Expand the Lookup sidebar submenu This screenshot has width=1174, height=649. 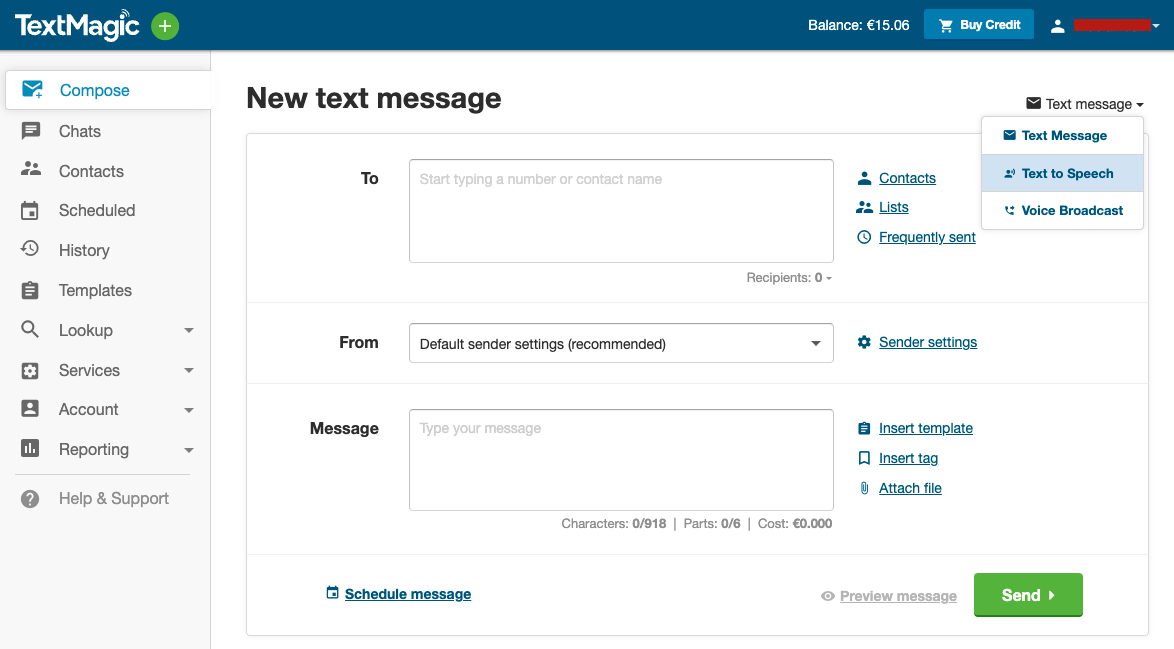pyautogui.click(x=189, y=331)
